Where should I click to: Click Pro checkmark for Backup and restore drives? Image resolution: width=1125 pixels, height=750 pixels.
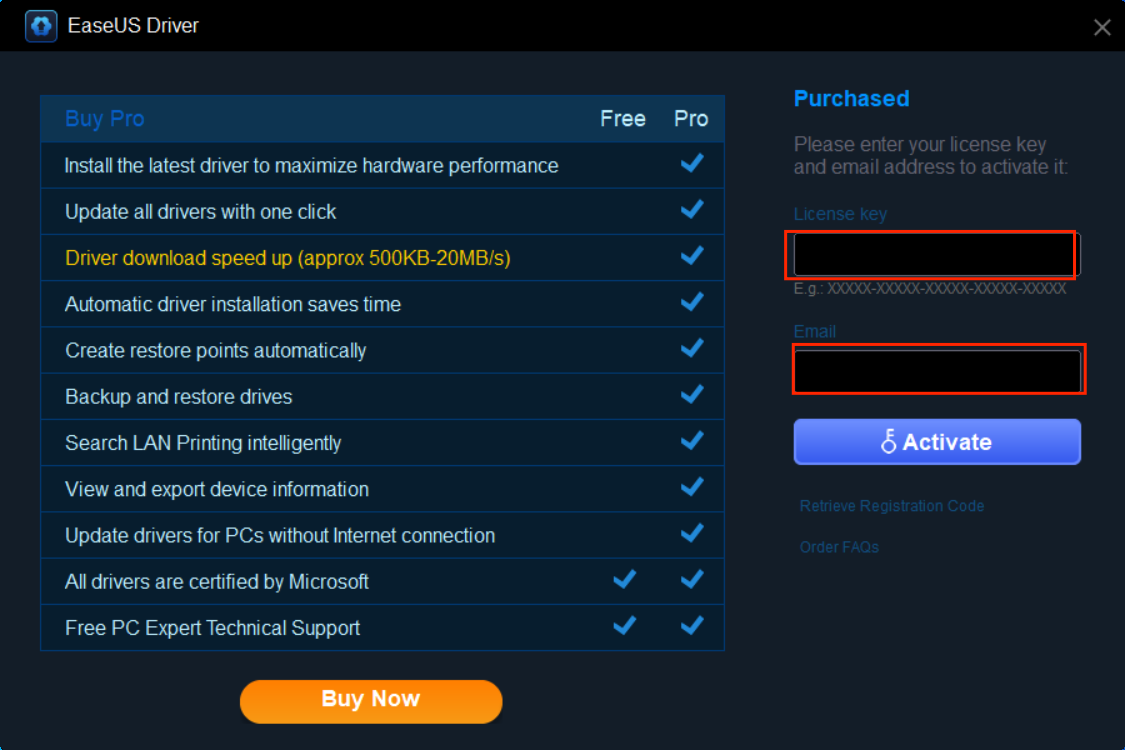tap(691, 395)
